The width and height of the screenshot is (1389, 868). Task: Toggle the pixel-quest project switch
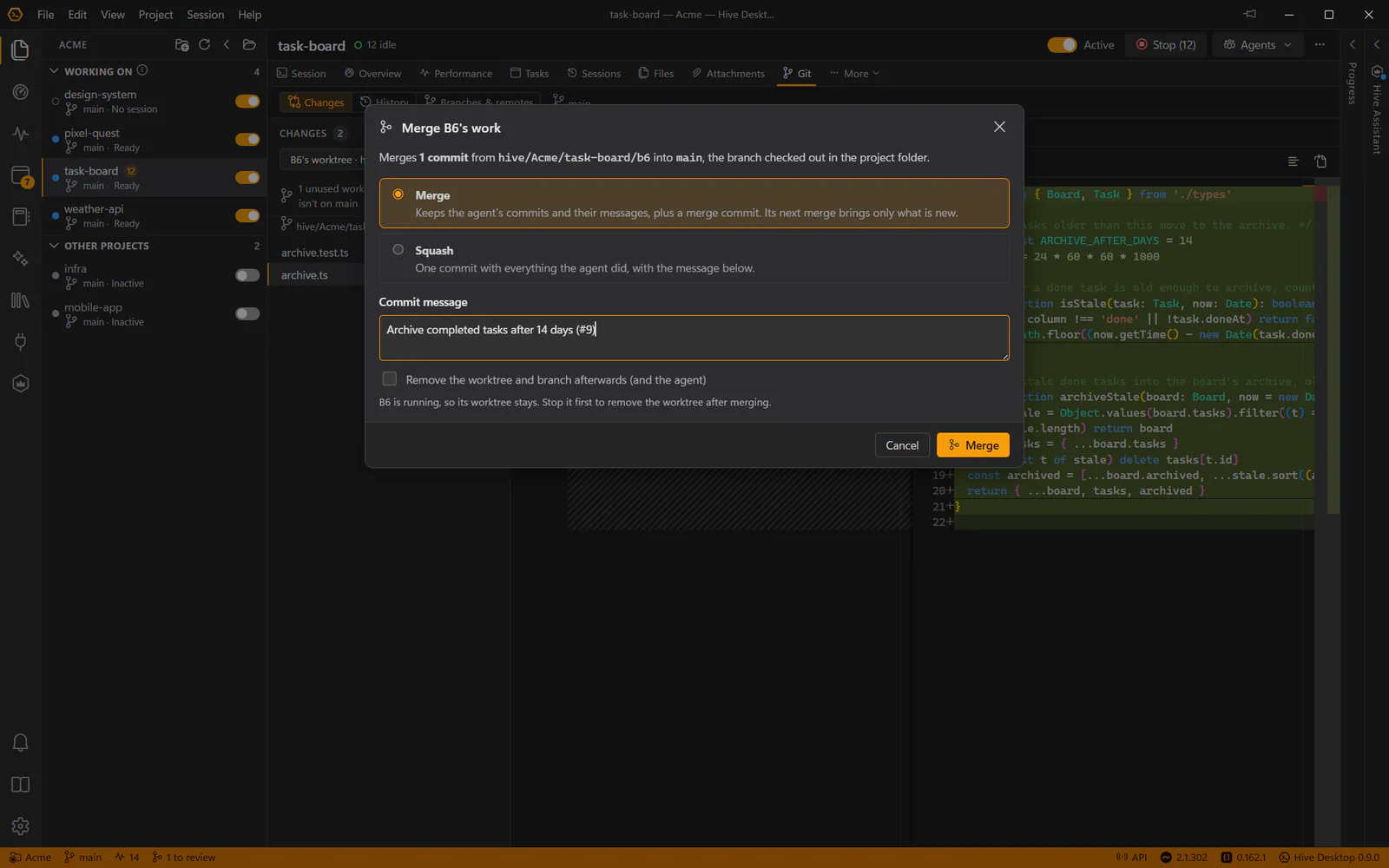247,140
